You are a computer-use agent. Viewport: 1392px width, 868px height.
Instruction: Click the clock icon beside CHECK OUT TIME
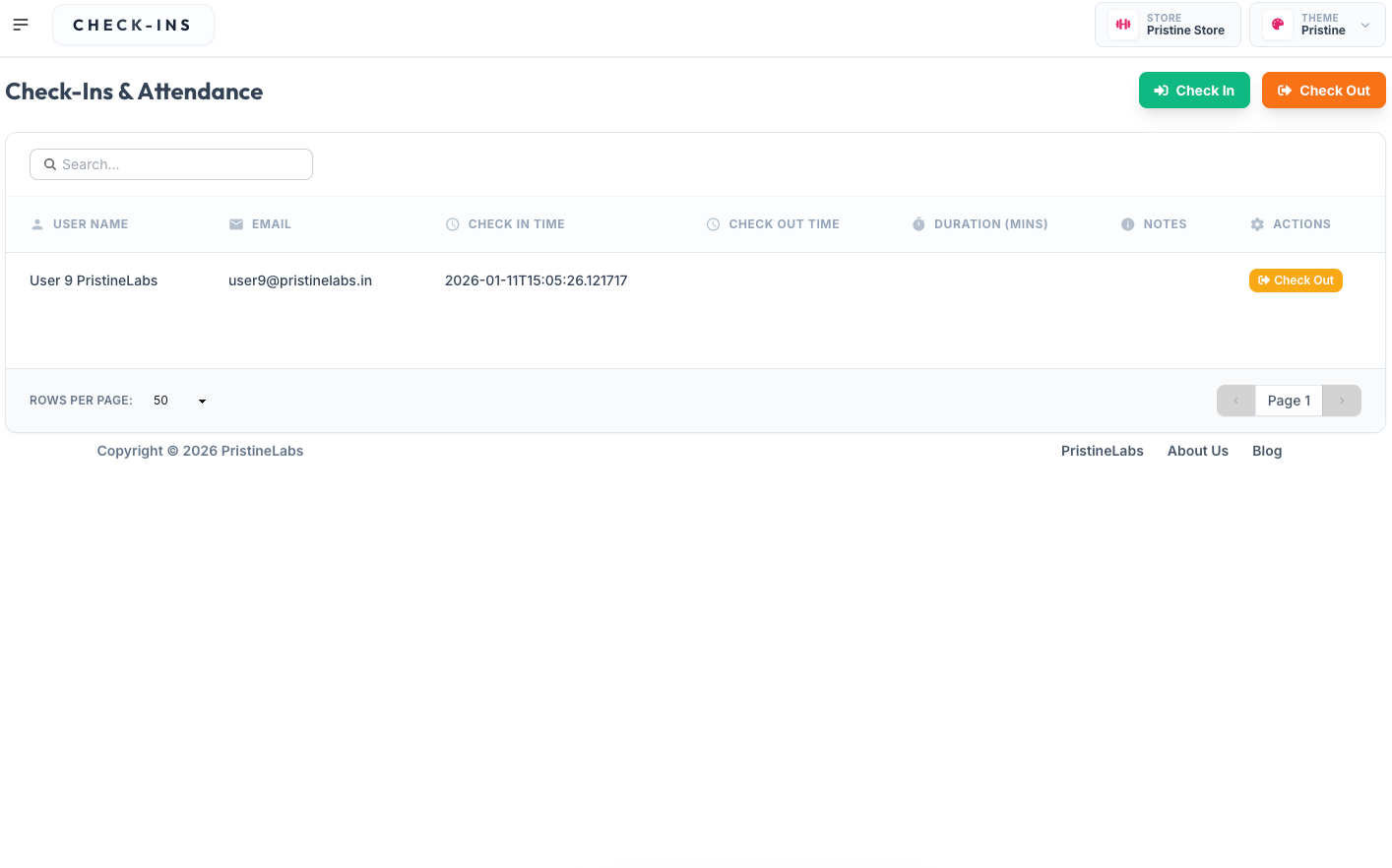[x=713, y=224]
